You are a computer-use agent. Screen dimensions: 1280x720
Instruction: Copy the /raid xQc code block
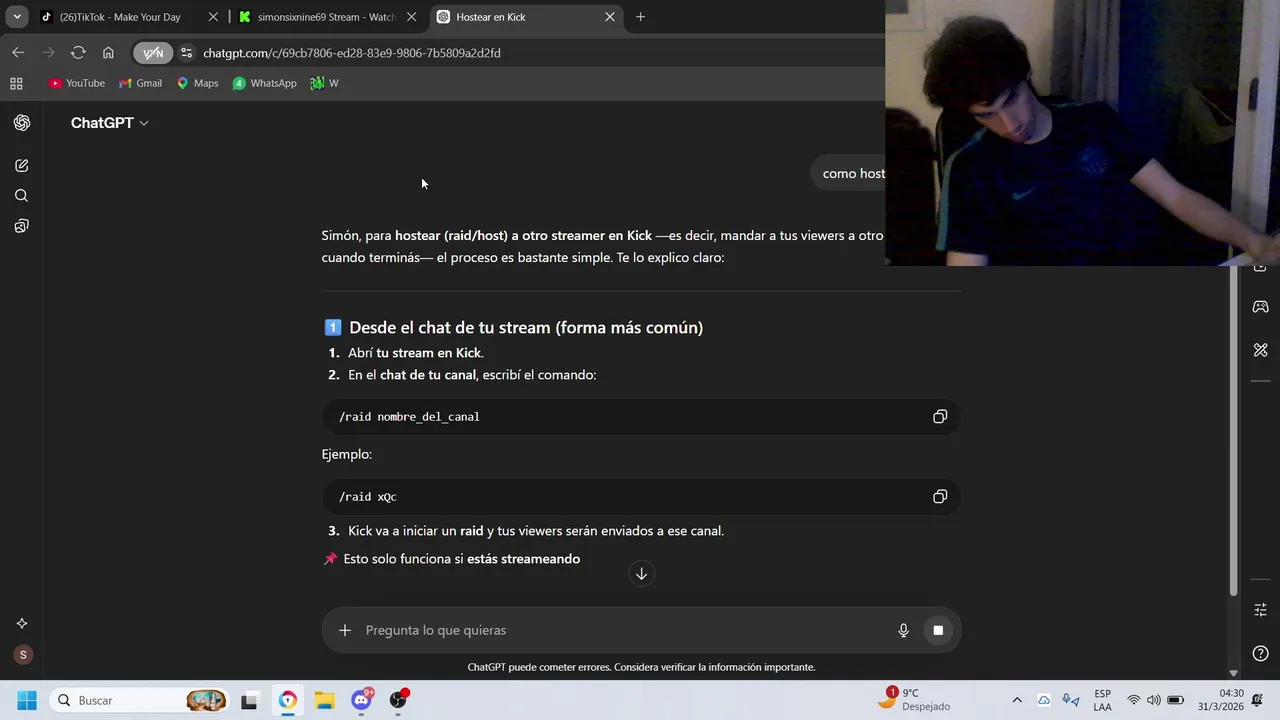940,497
